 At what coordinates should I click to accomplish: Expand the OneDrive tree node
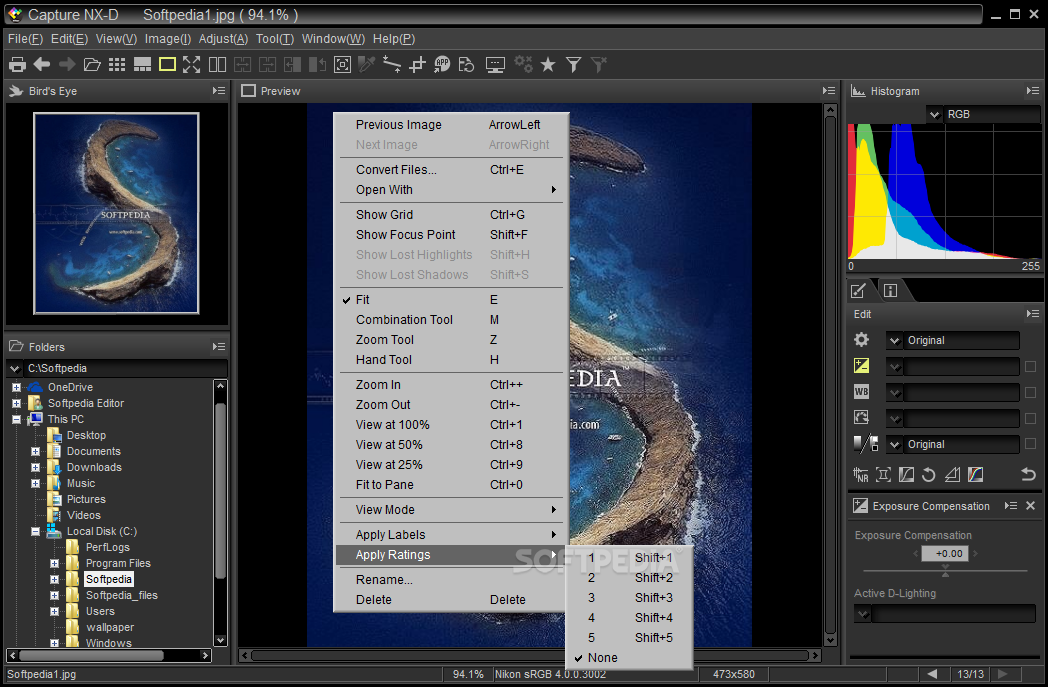[x=16, y=387]
